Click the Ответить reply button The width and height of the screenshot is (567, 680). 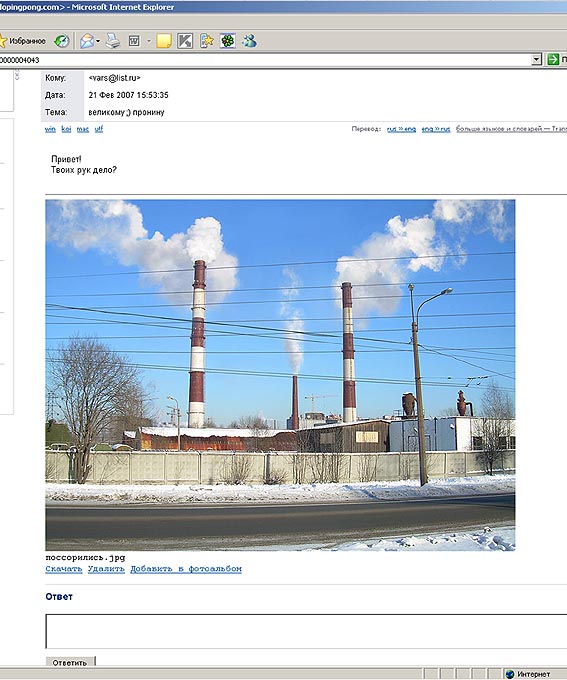[70, 662]
